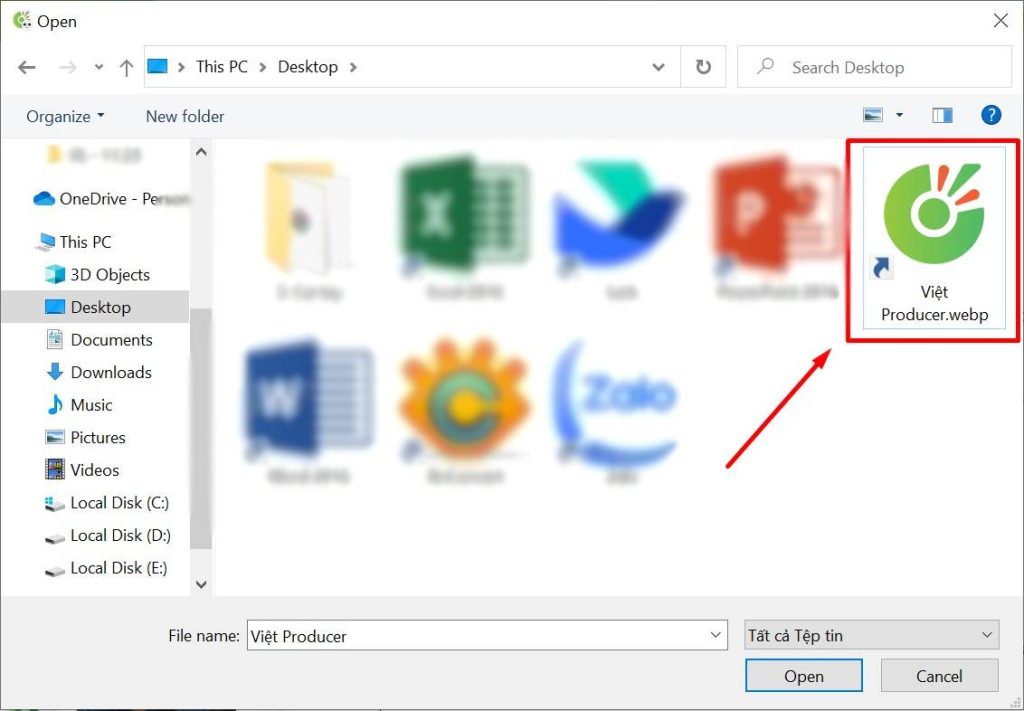
Task: Select the blurred Word shortcut icon
Action: (307, 400)
